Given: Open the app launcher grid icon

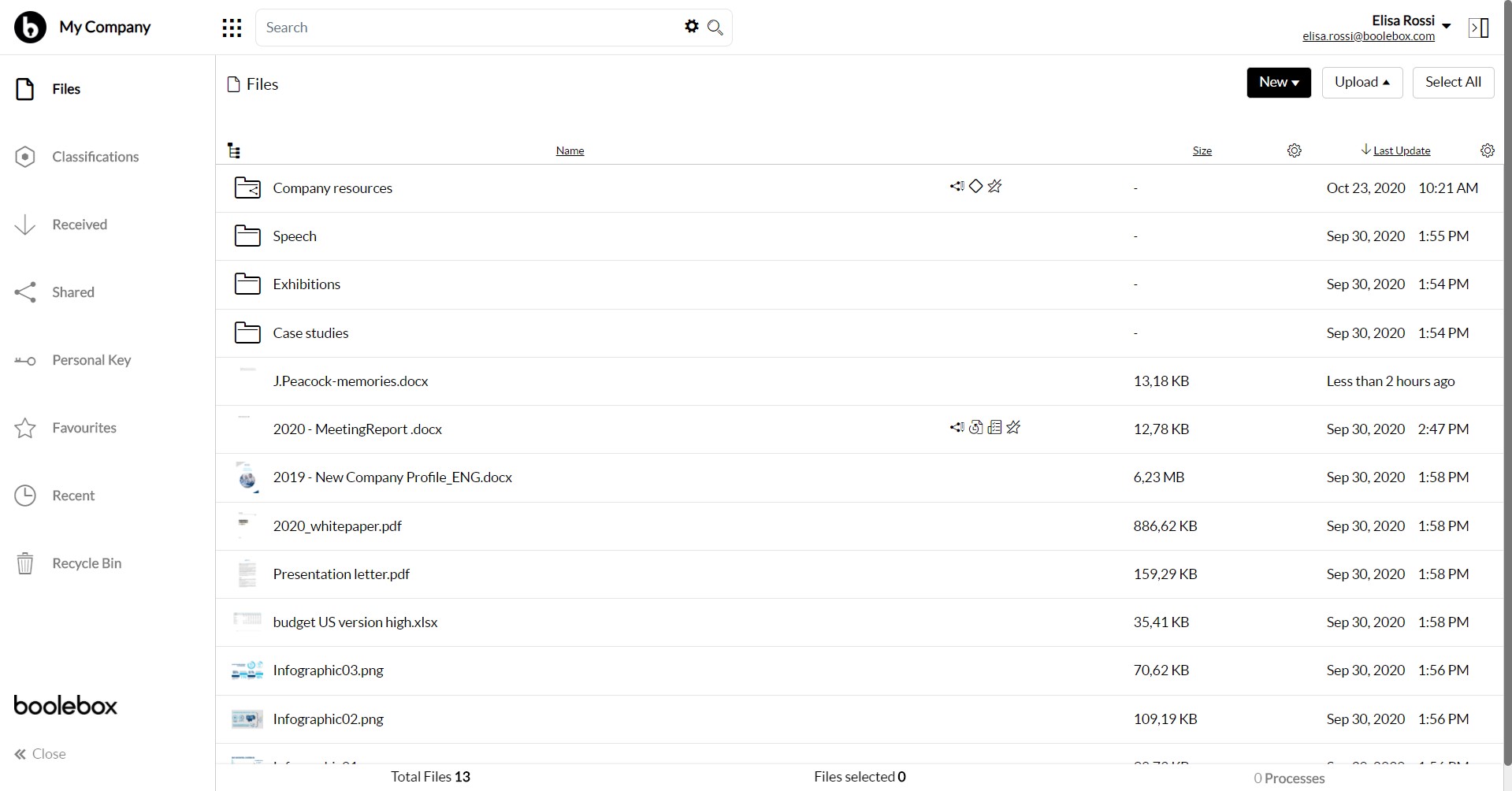Looking at the screenshot, I should point(232,27).
